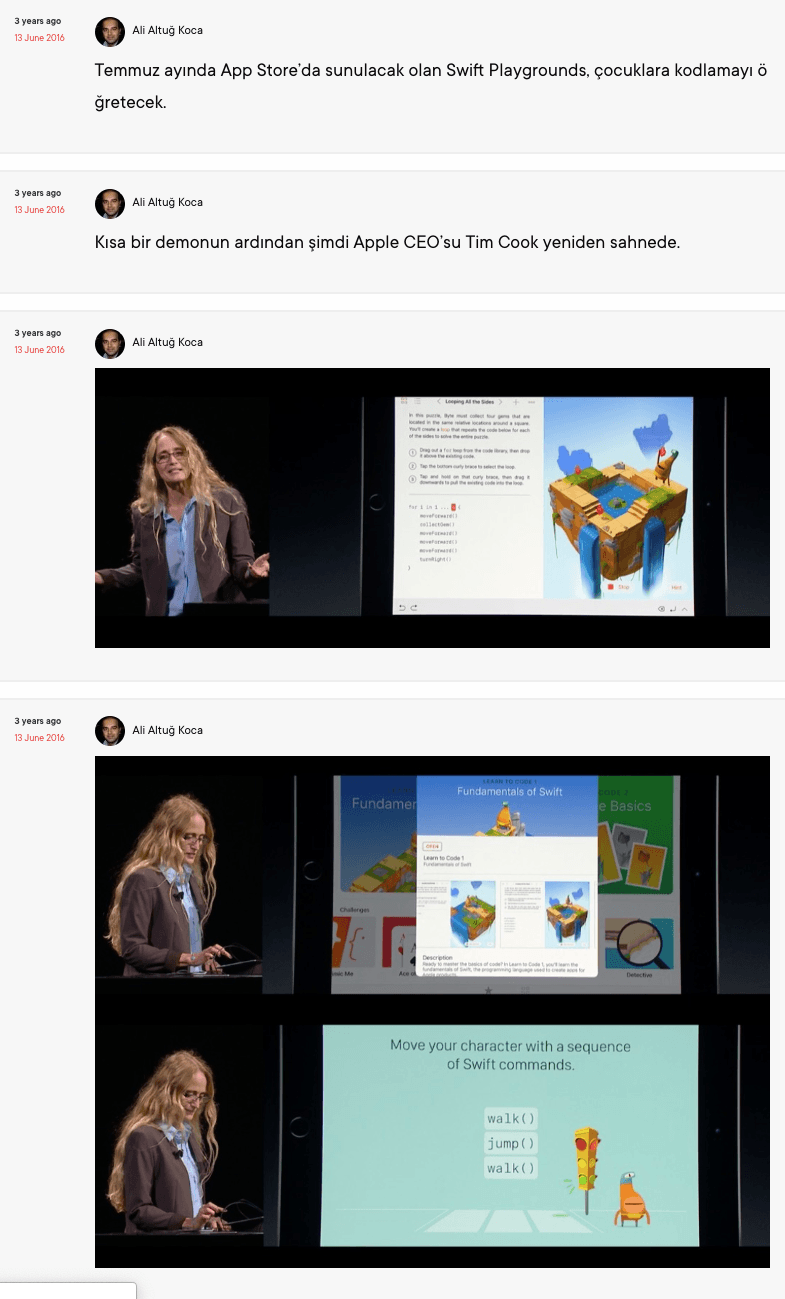This screenshot has height=1299, width=785.
Task: Open Ali Altuğ Koca's name on Tim Cook post
Action: [167, 203]
